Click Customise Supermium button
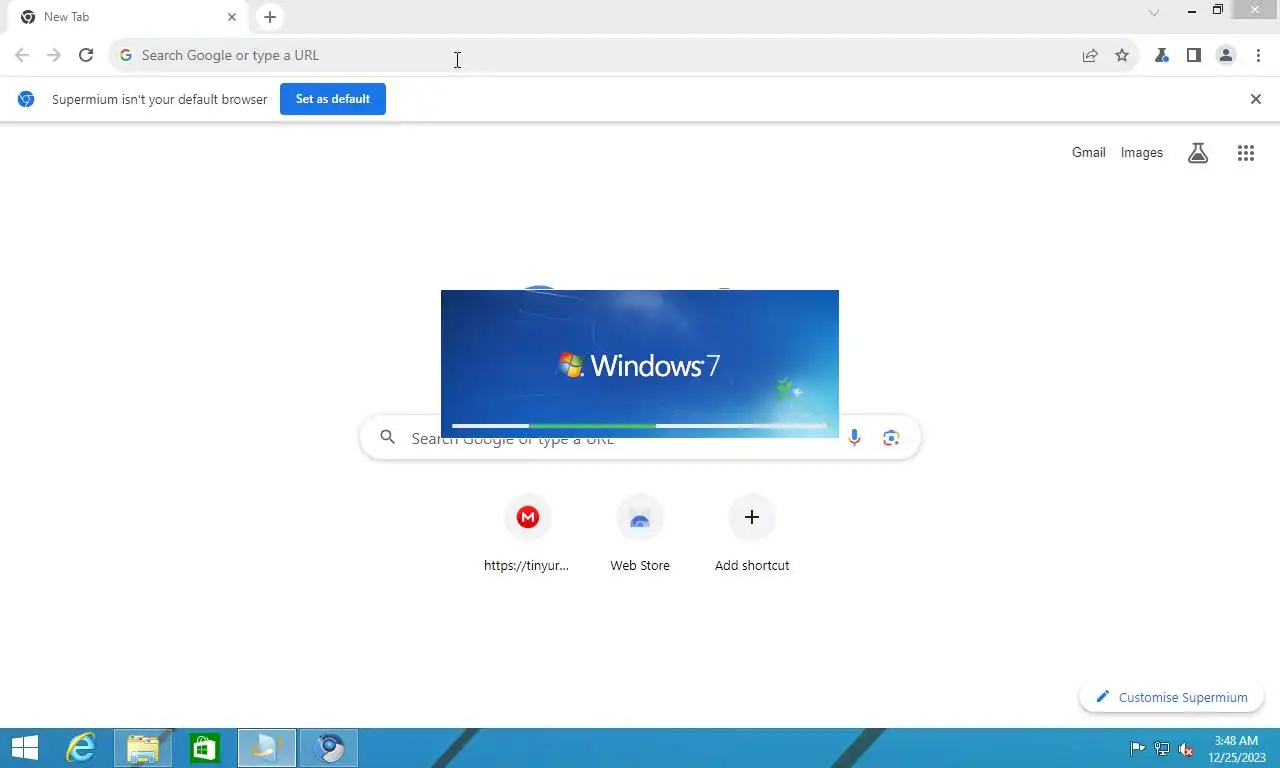The width and height of the screenshot is (1280, 768). click(x=1172, y=697)
